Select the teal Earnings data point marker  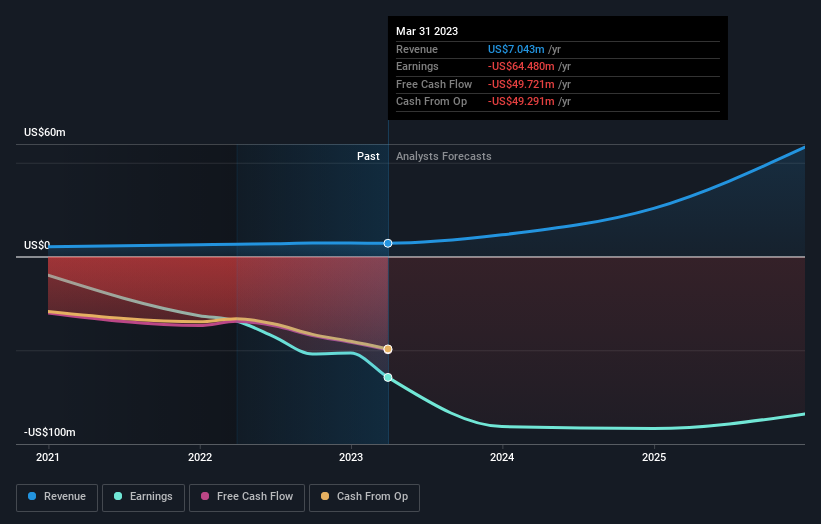(x=388, y=377)
